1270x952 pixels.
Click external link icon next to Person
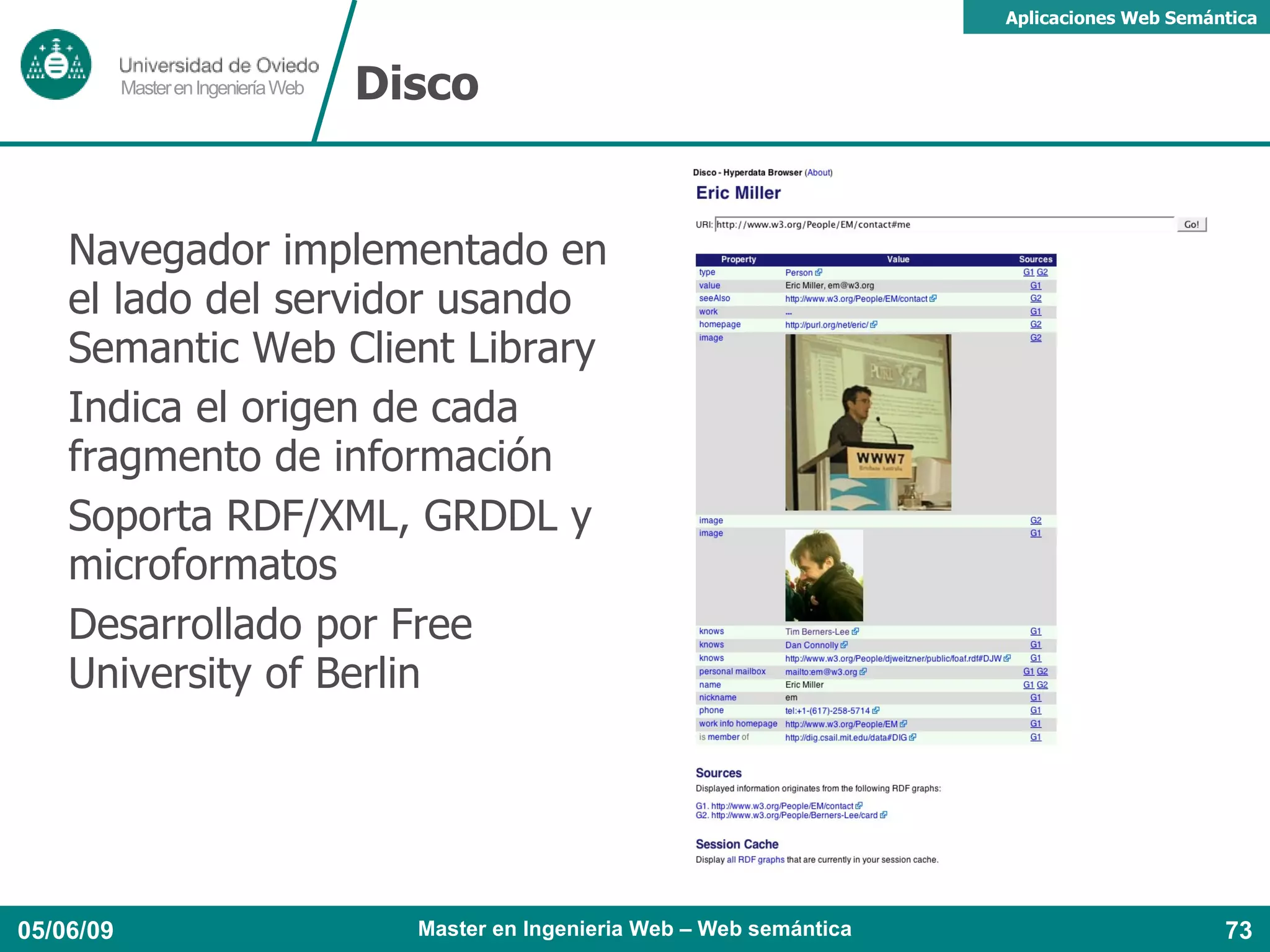pos(819,272)
